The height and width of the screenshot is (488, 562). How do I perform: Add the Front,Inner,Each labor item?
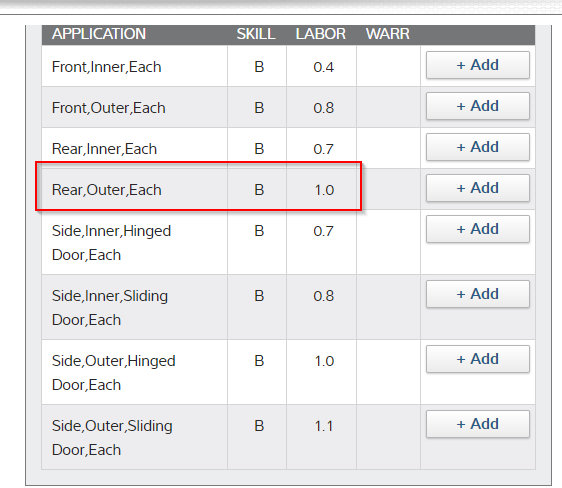point(477,65)
